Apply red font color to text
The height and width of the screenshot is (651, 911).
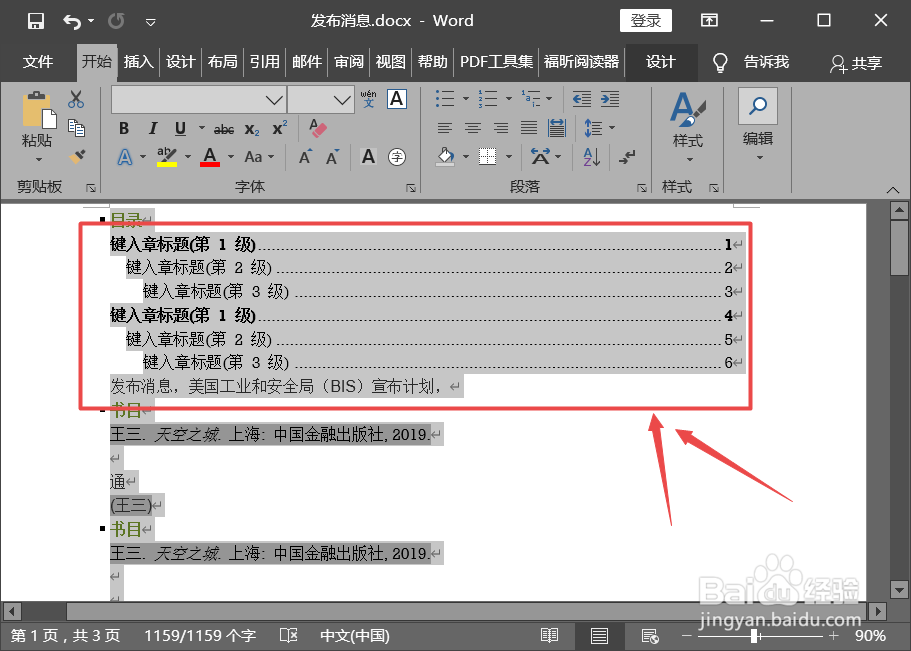[x=209, y=158]
